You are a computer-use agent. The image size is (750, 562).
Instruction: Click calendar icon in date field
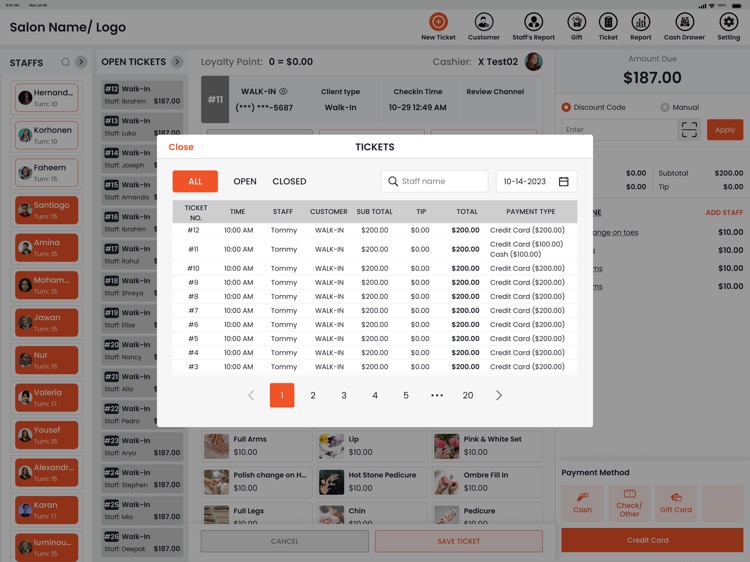tap(563, 181)
